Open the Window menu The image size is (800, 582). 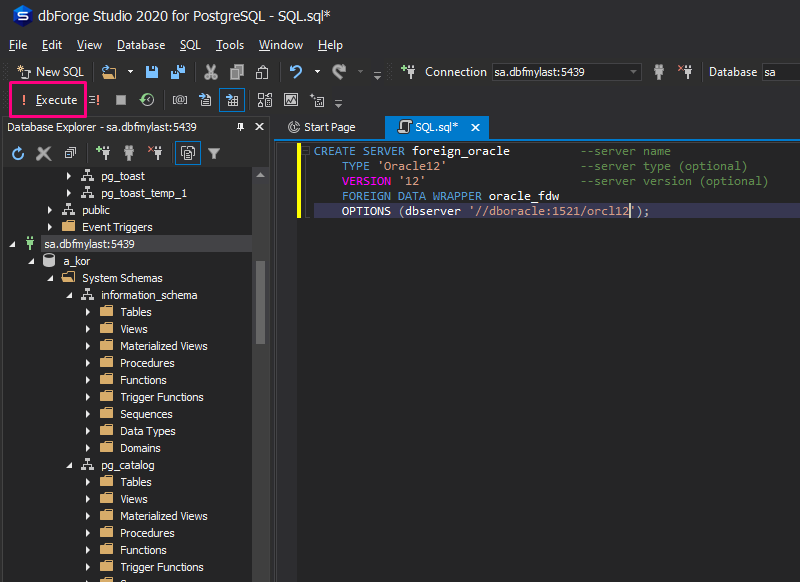coord(281,45)
